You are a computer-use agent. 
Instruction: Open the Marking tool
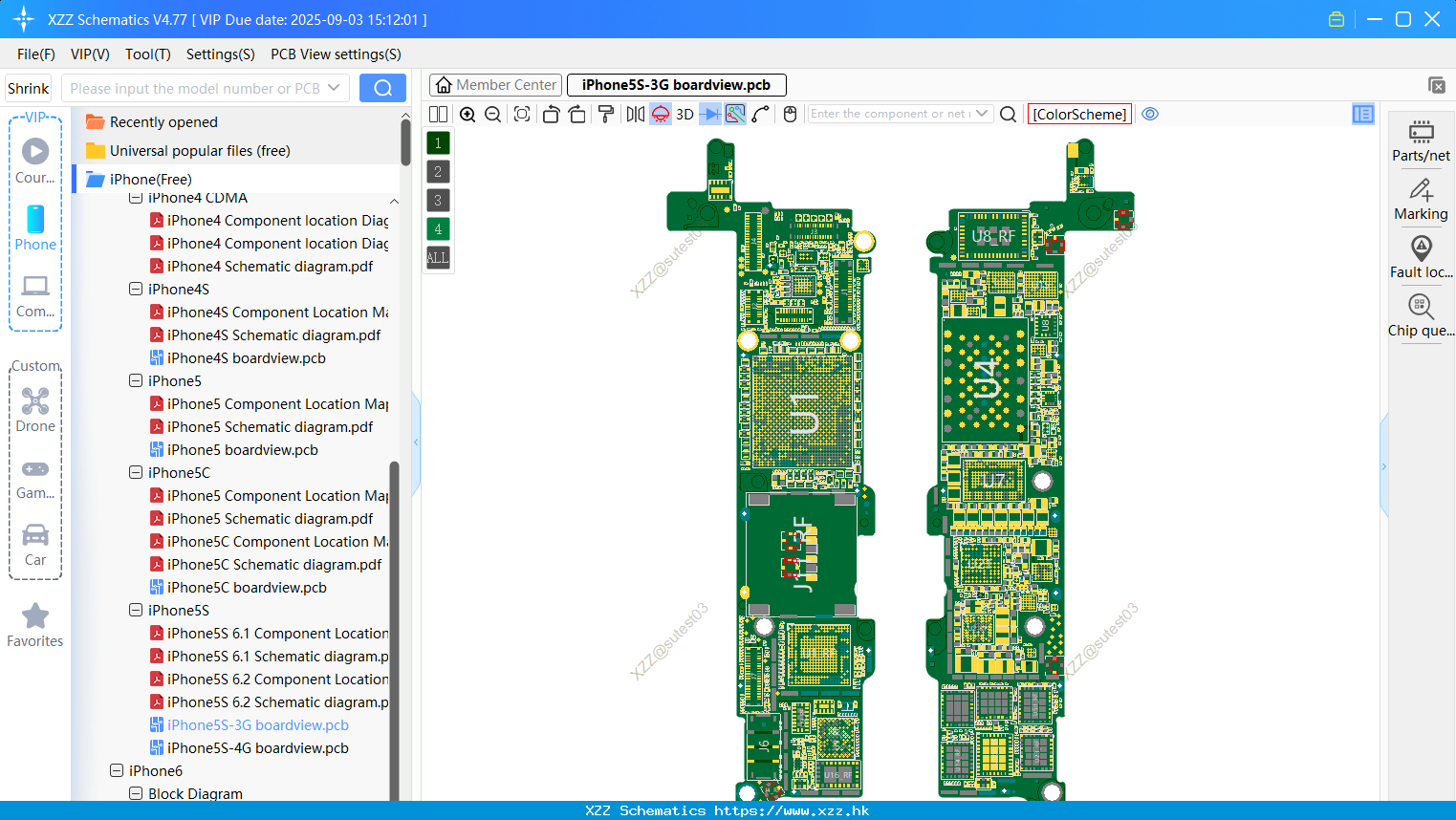(x=1421, y=200)
